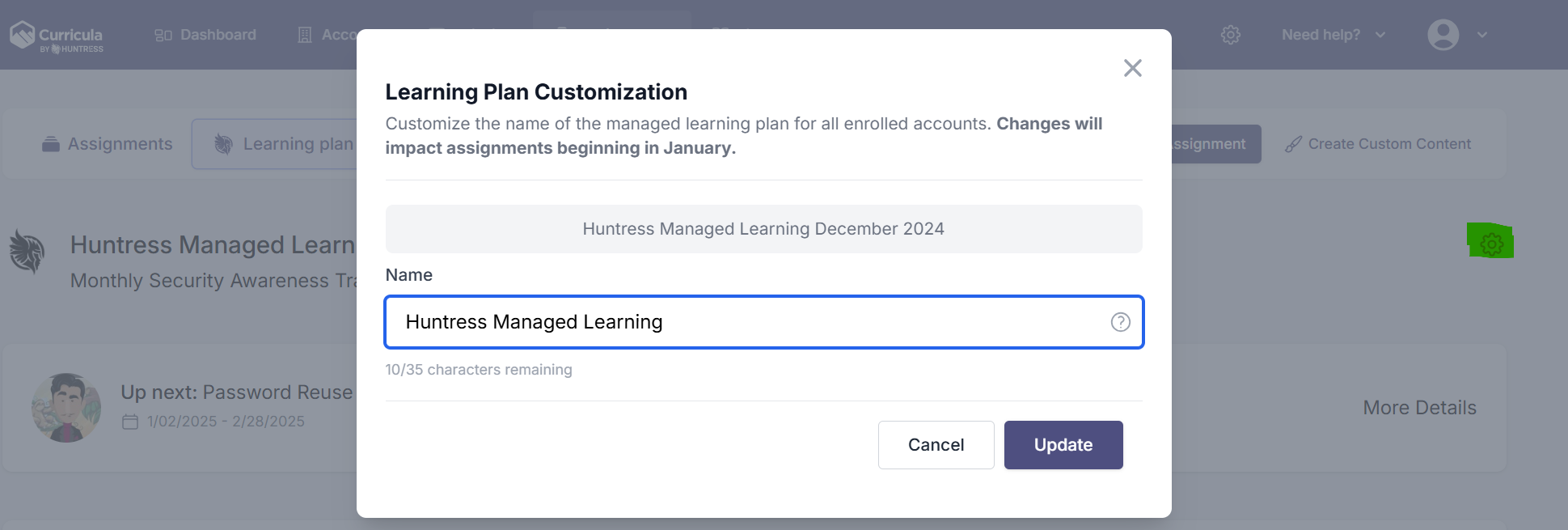This screenshot has height=530, width=1568.
Task: Click the Dashboard icon in navigation bar
Action: point(163,35)
